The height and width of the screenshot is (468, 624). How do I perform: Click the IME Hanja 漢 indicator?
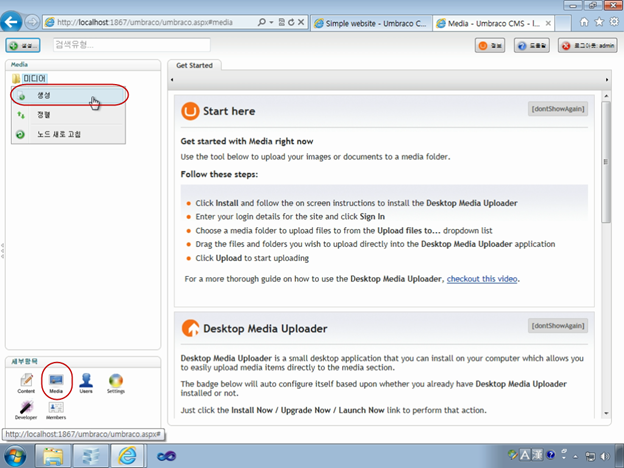537,454
